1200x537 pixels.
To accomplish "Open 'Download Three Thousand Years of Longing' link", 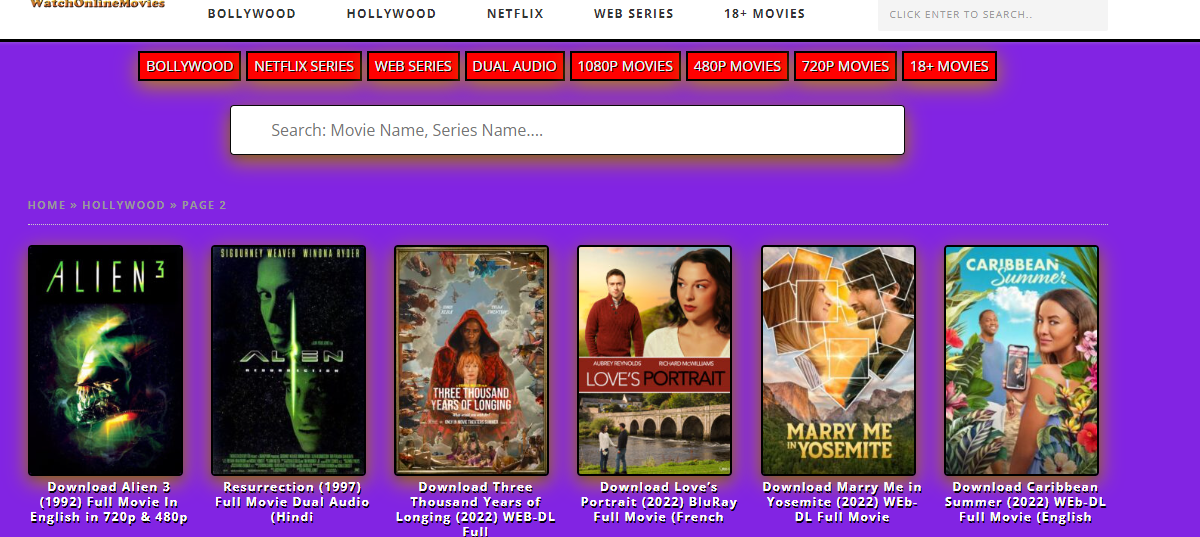I will tap(475, 509).
